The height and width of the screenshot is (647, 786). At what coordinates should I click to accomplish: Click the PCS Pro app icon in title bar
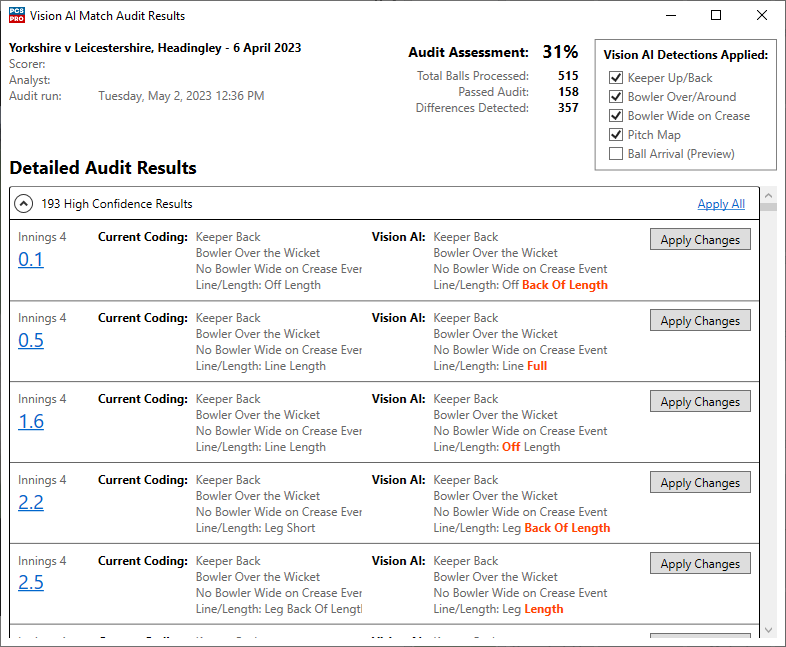[x=16, y=16]
